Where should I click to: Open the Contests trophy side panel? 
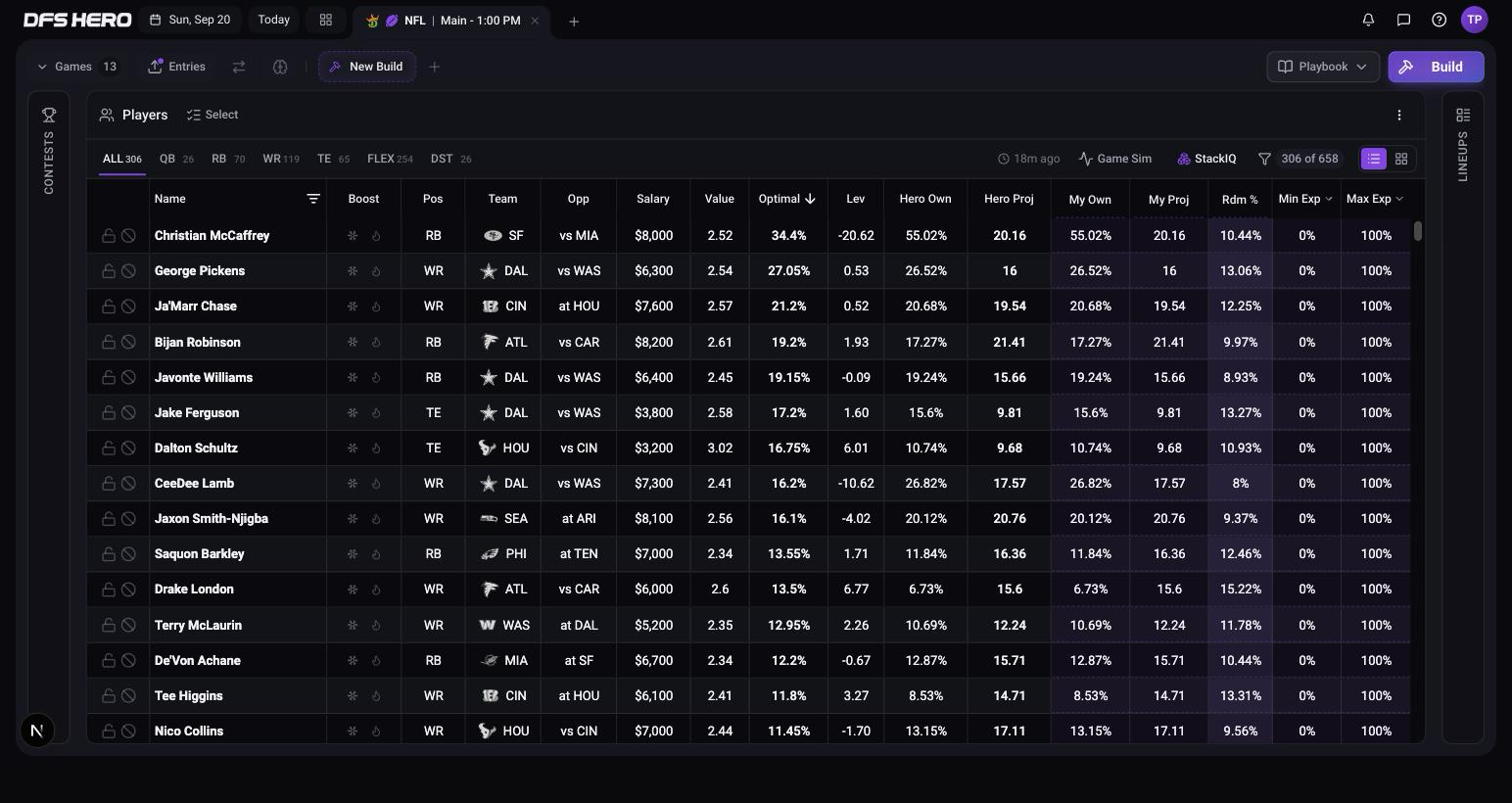point(49,115)
